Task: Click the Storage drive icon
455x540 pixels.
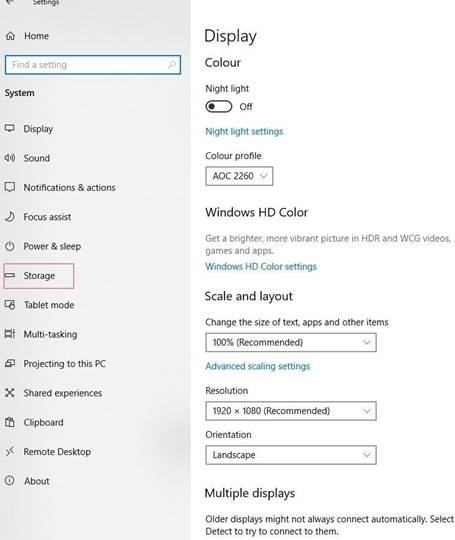Action: [x=10, y=275]
